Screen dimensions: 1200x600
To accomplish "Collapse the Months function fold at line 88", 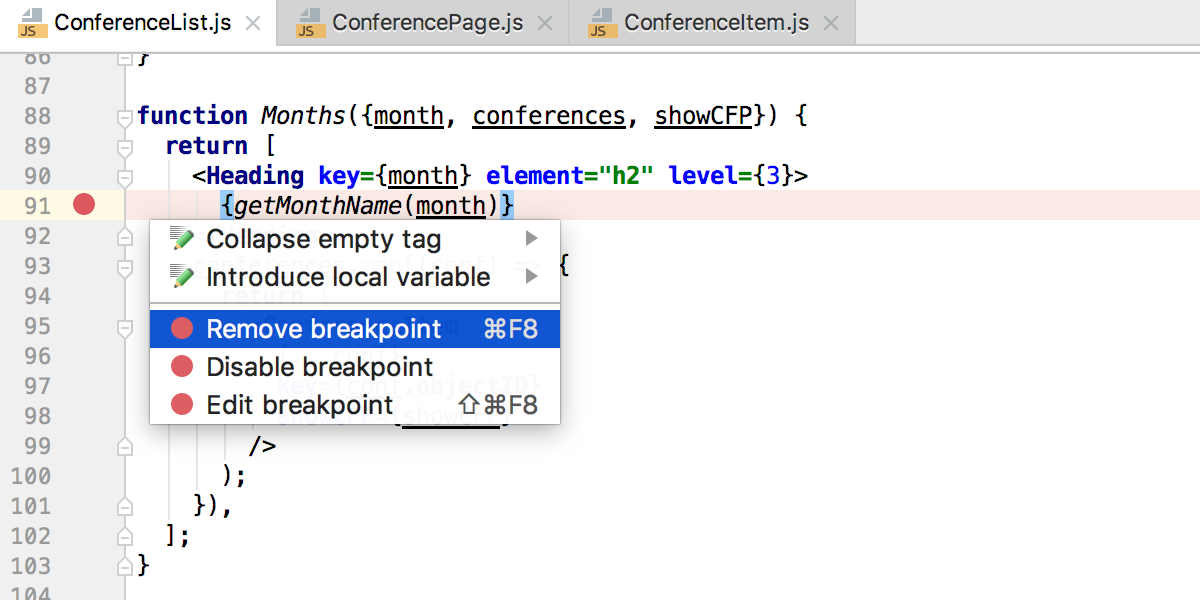I will pyautogui.click(x=125, y=117).
